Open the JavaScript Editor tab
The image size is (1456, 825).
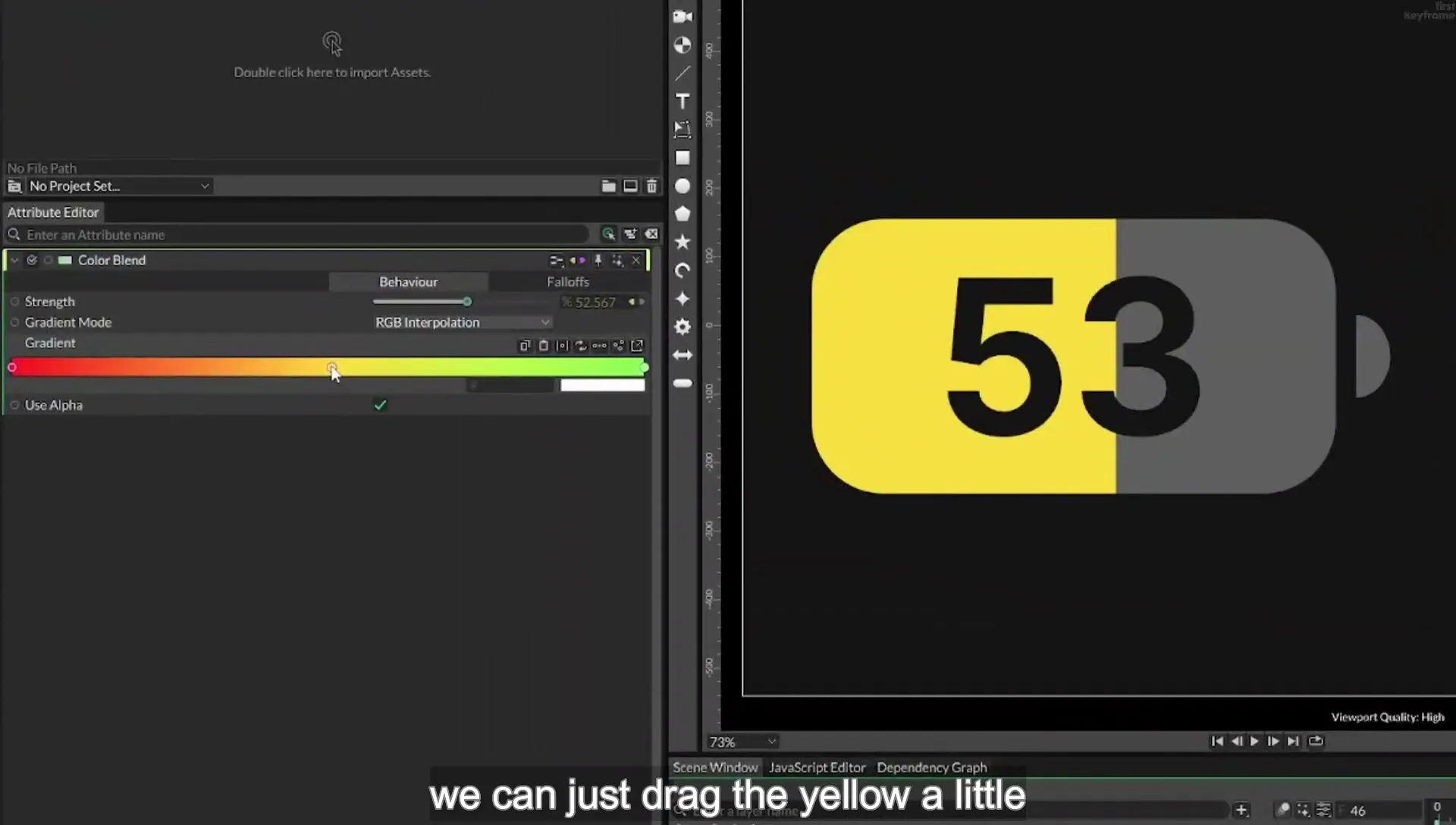pyautogui.click(x=817, y=767)
